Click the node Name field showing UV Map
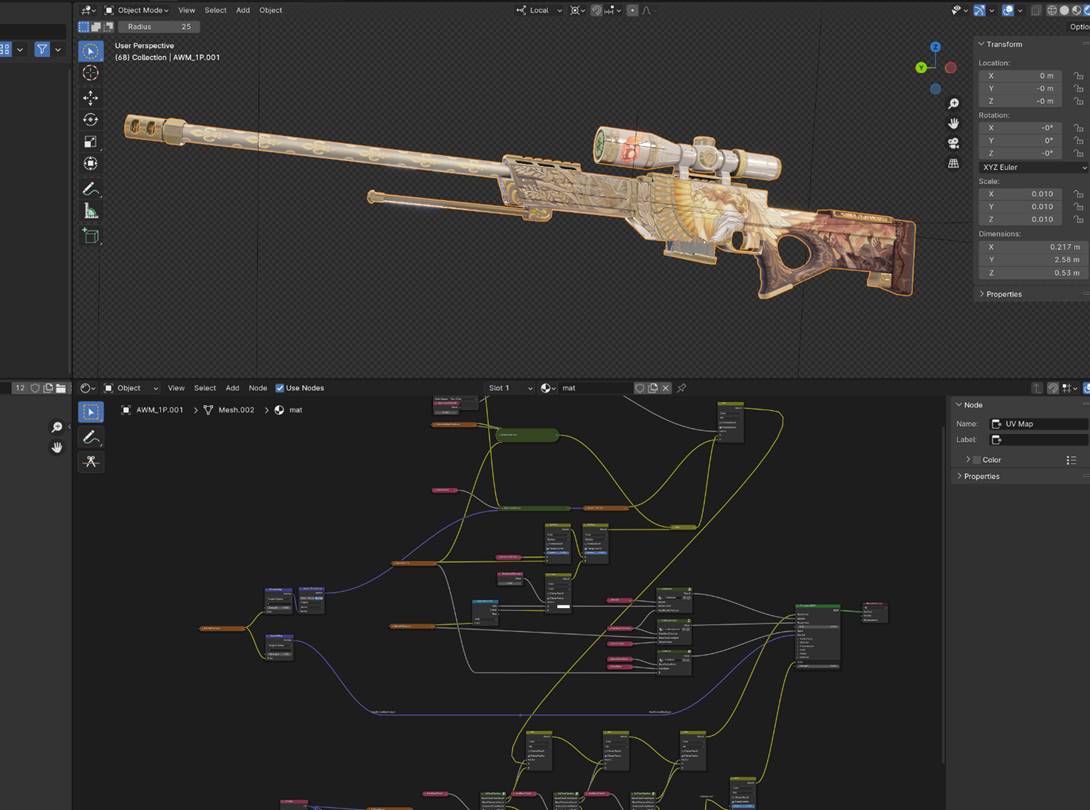Viewport: 1090px width, 810px height. coord(1038,424)
